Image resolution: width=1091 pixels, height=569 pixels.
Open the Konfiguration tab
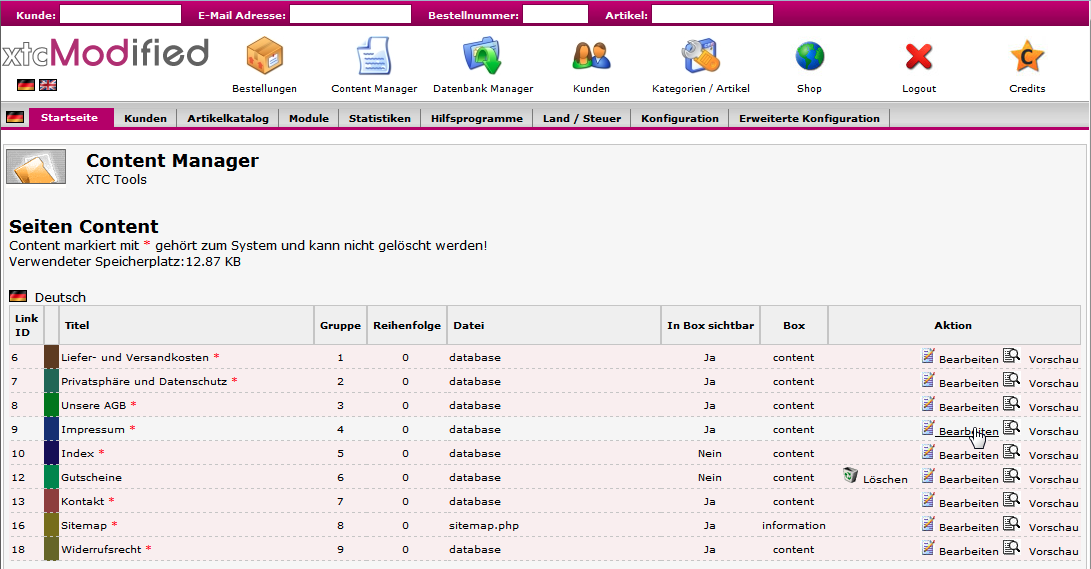click(x=680, y=118)
